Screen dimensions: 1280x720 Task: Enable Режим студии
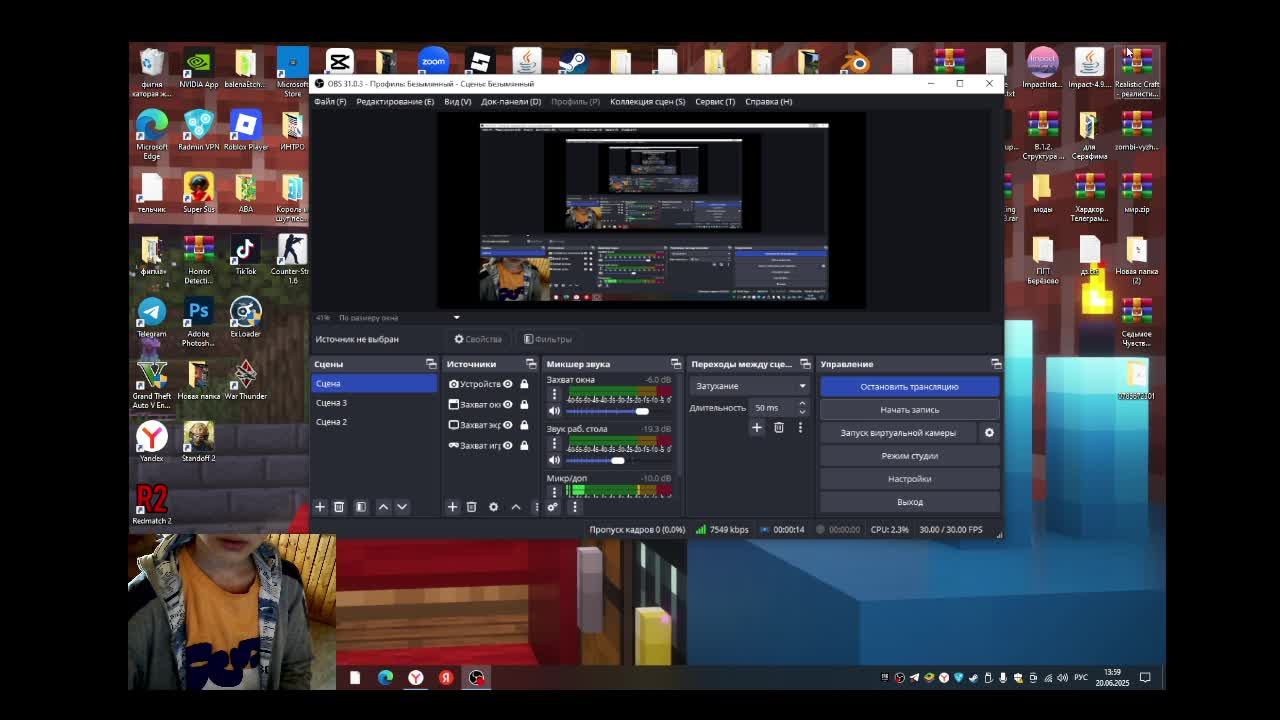[909, 456]
